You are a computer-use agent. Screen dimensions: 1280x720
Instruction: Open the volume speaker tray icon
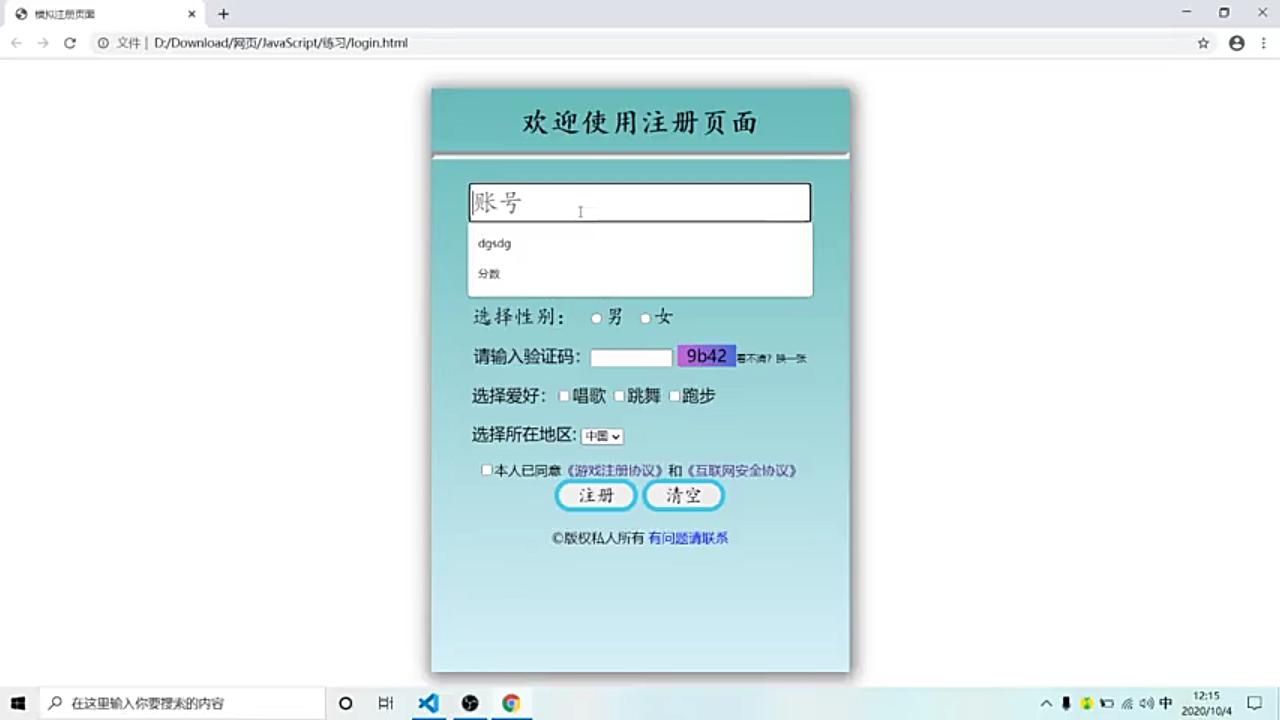pos(1146,703)
